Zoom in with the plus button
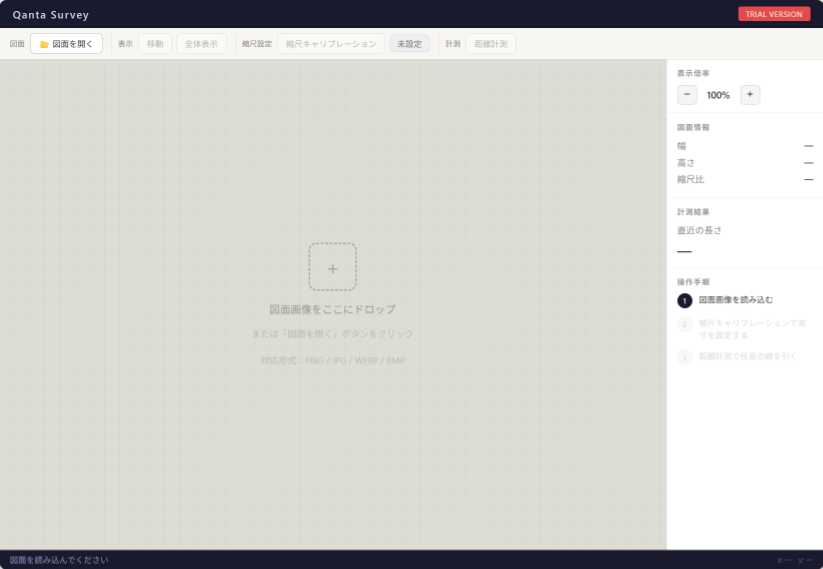 [750, 95]
